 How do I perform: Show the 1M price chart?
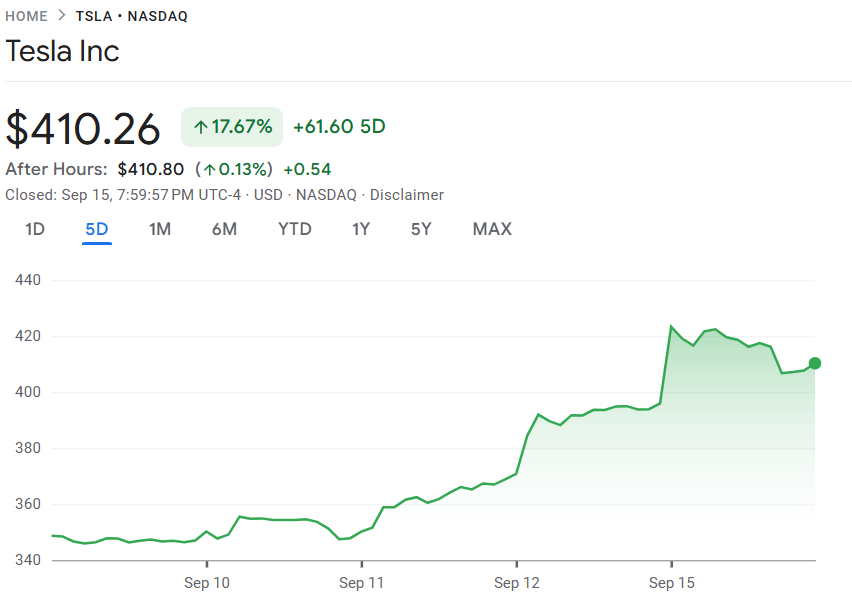160,229
